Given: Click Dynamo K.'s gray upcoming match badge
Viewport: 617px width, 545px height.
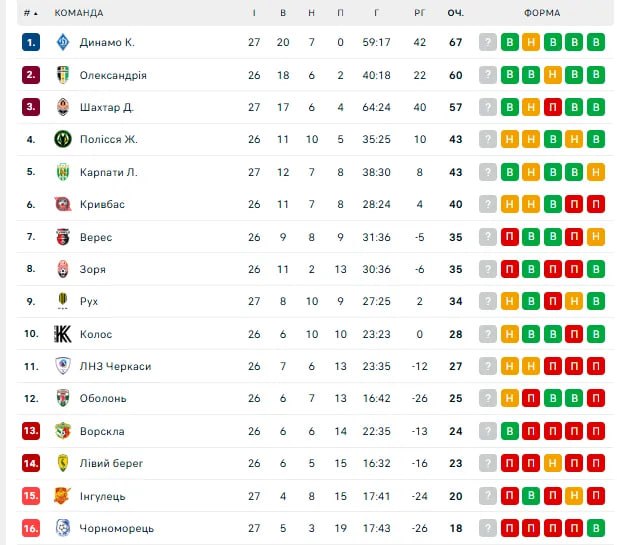Looking at the screenshot, I should (x=488, y=43).
